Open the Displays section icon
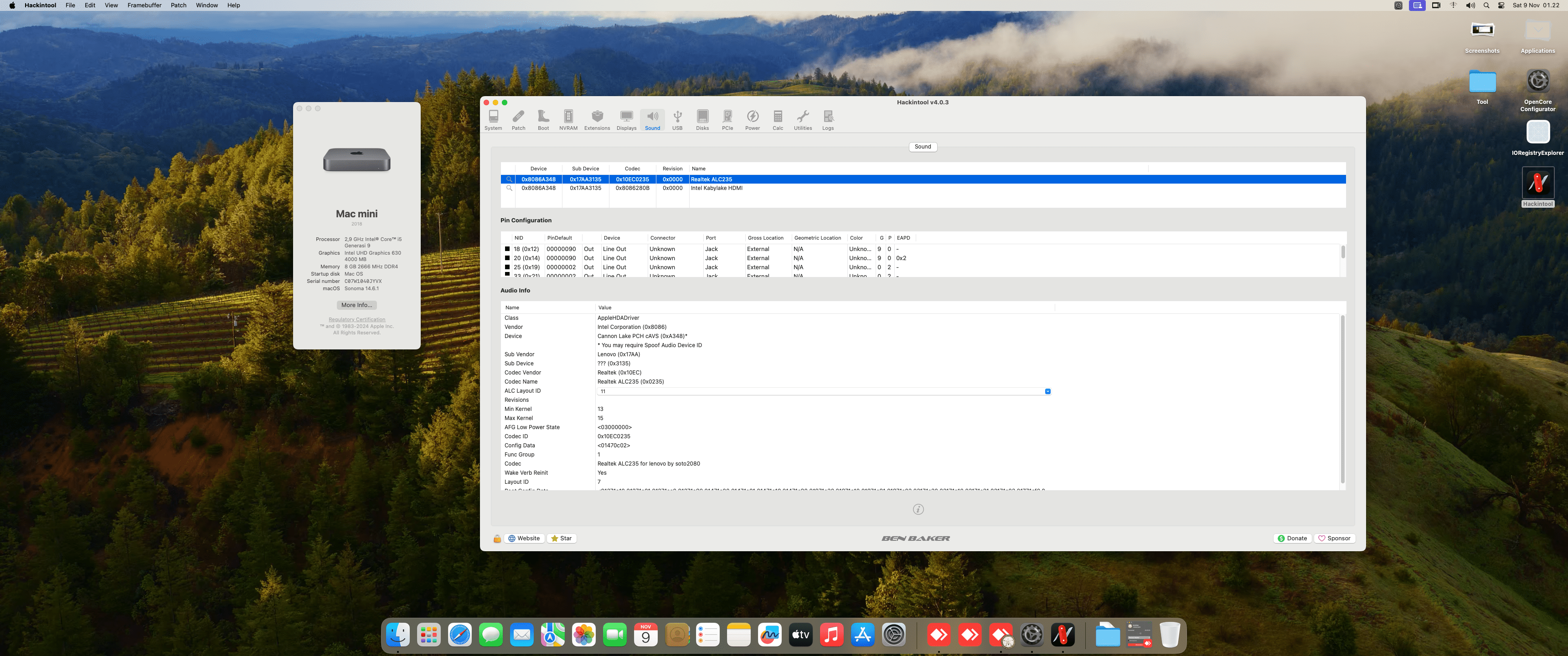 [626, 120]
